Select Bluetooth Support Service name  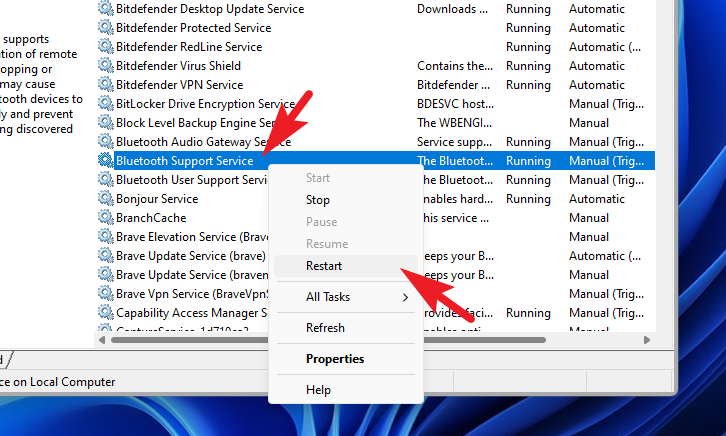point(185,161)
